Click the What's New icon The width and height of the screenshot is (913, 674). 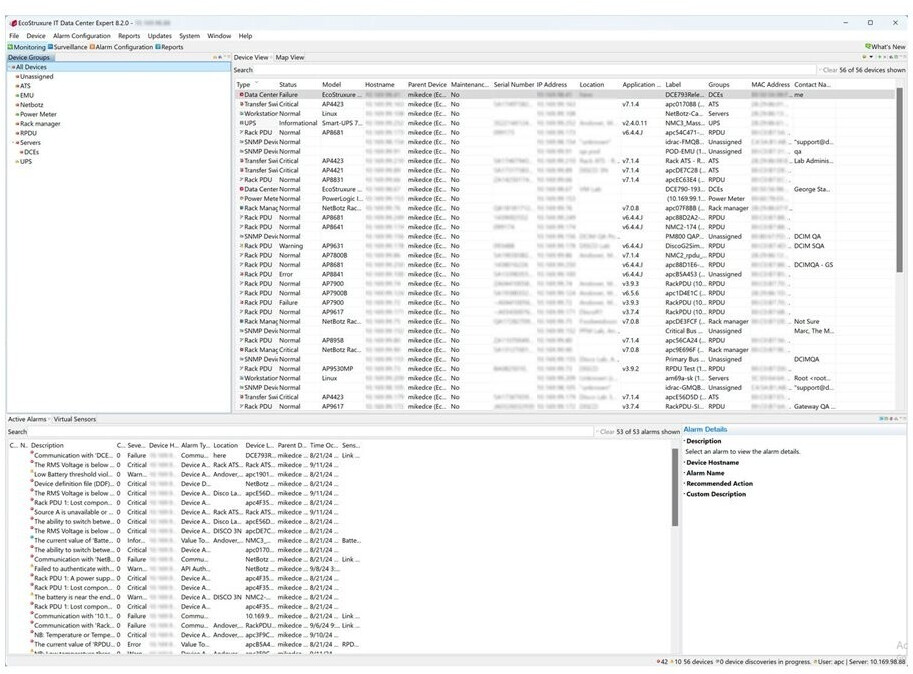[867, 47]
